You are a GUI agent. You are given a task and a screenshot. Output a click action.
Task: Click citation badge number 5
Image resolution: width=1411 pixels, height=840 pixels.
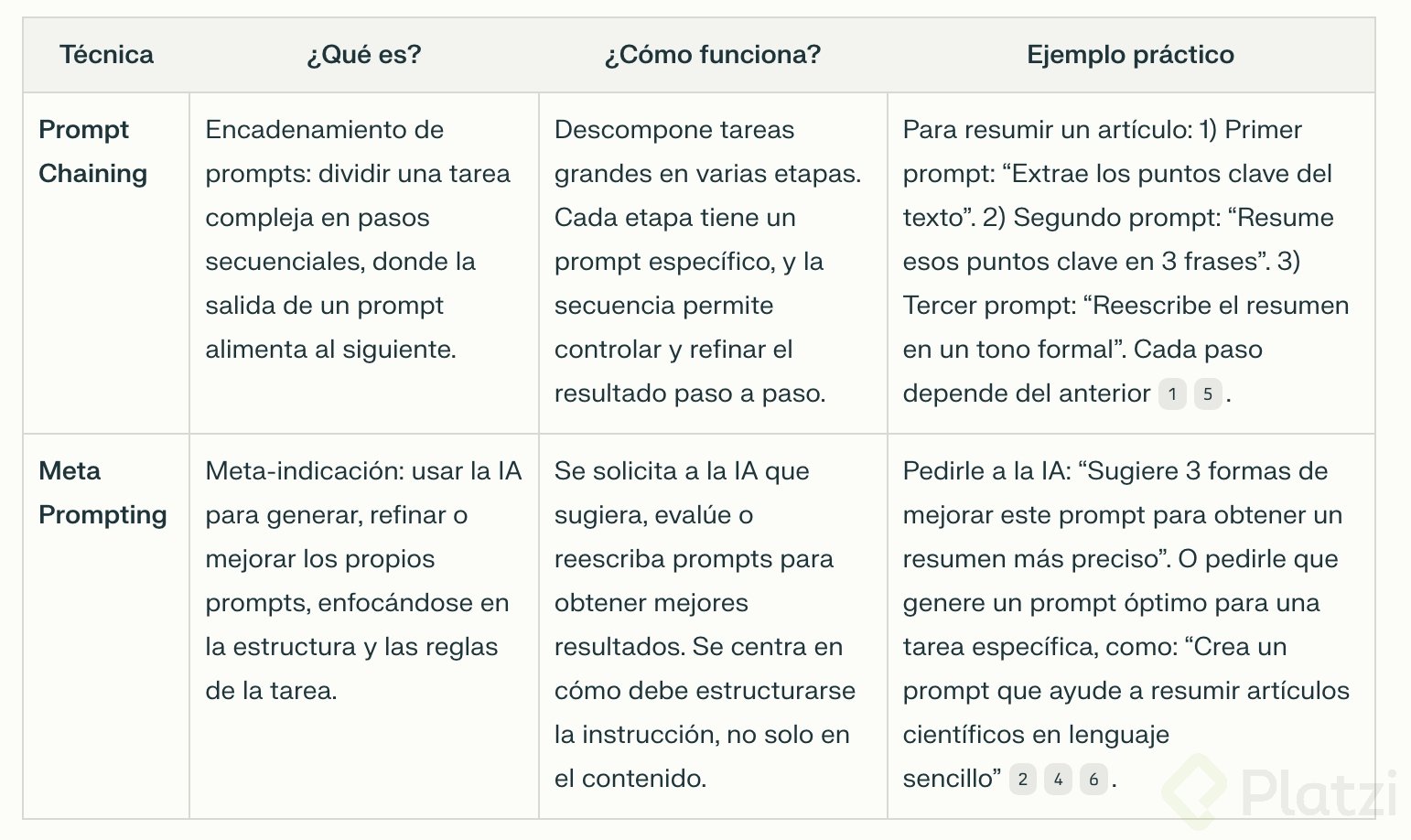(1208, 394)
